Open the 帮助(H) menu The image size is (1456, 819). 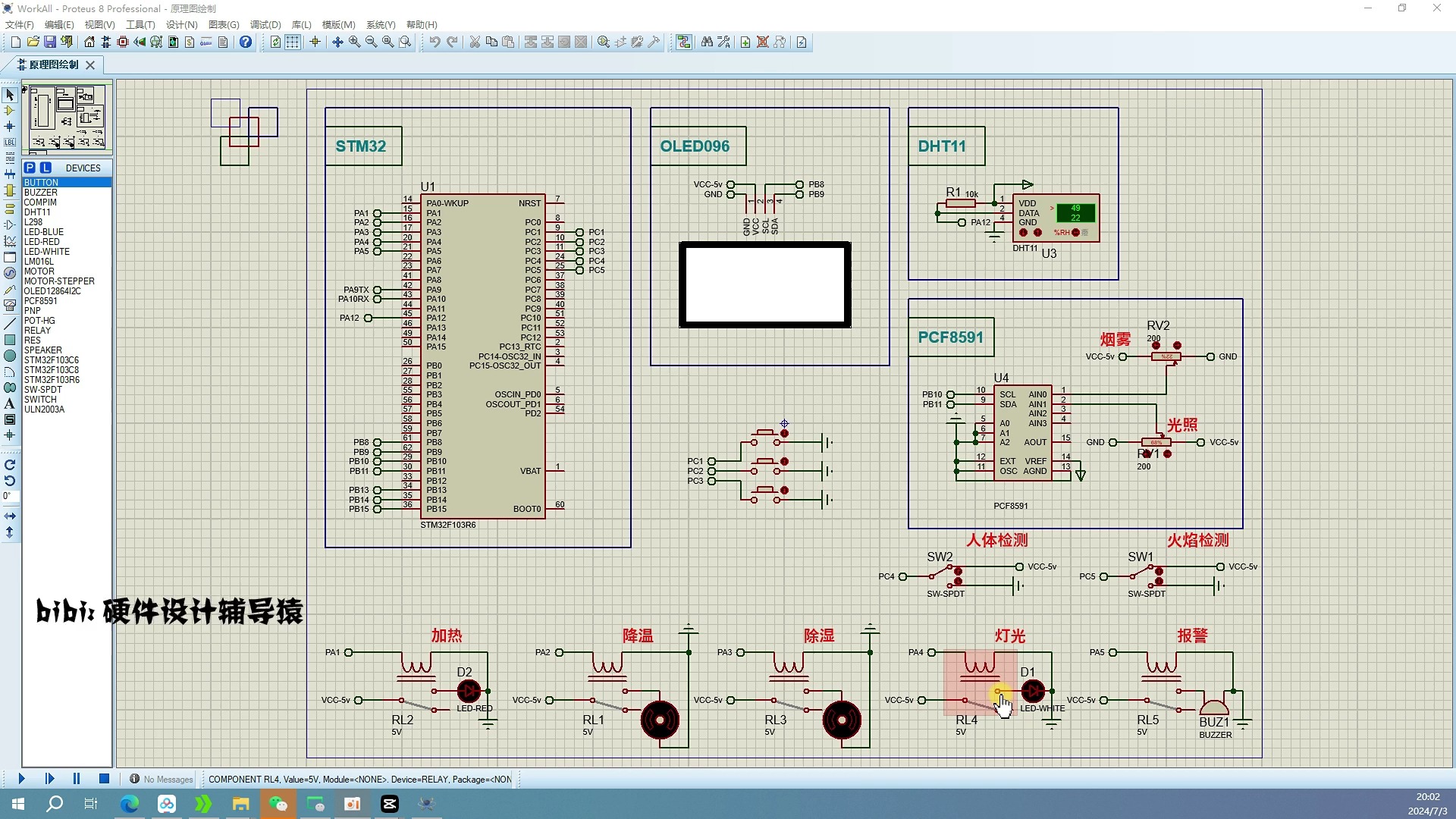pyautogui.click(x=422, y=25)
